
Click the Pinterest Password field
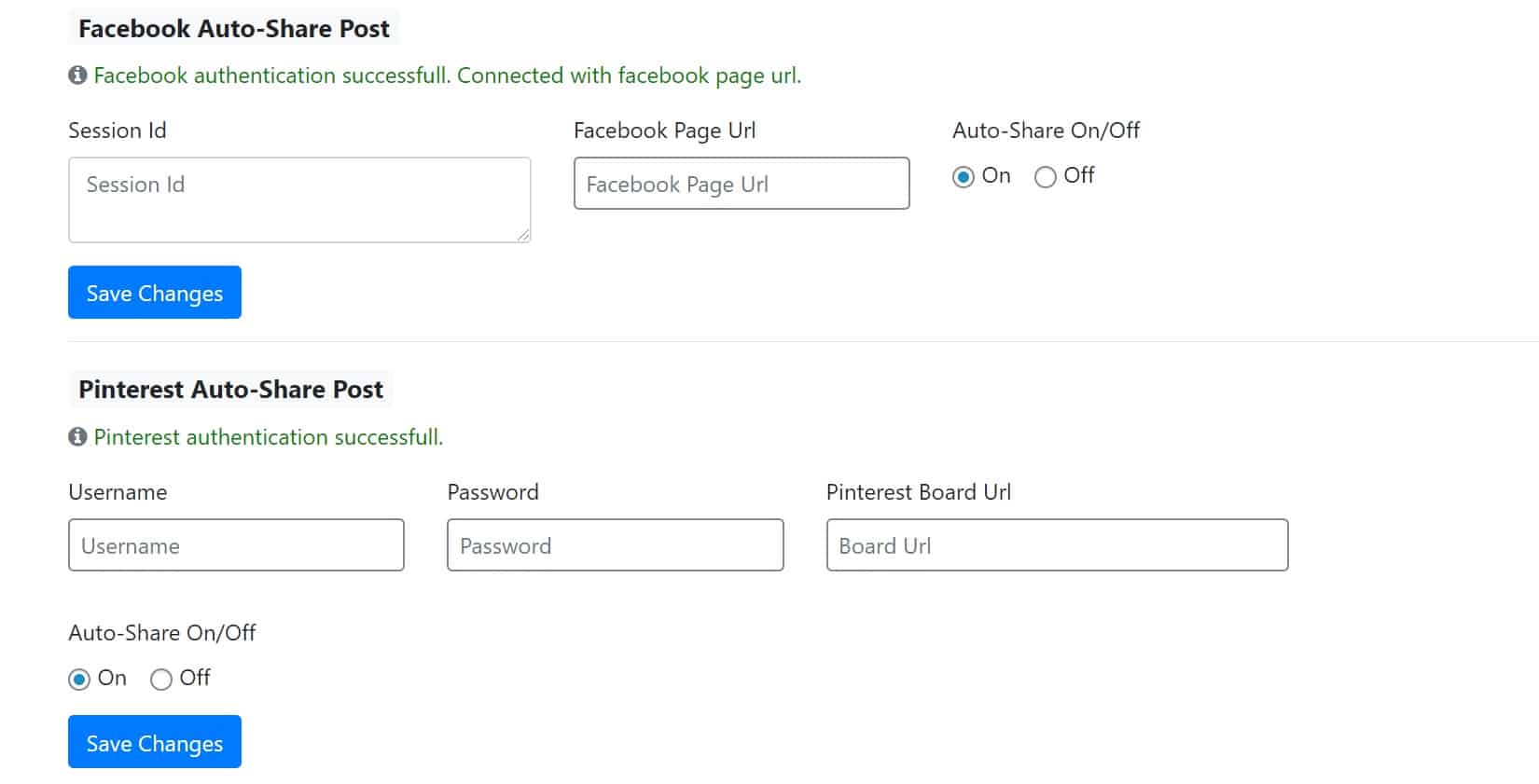616,545
